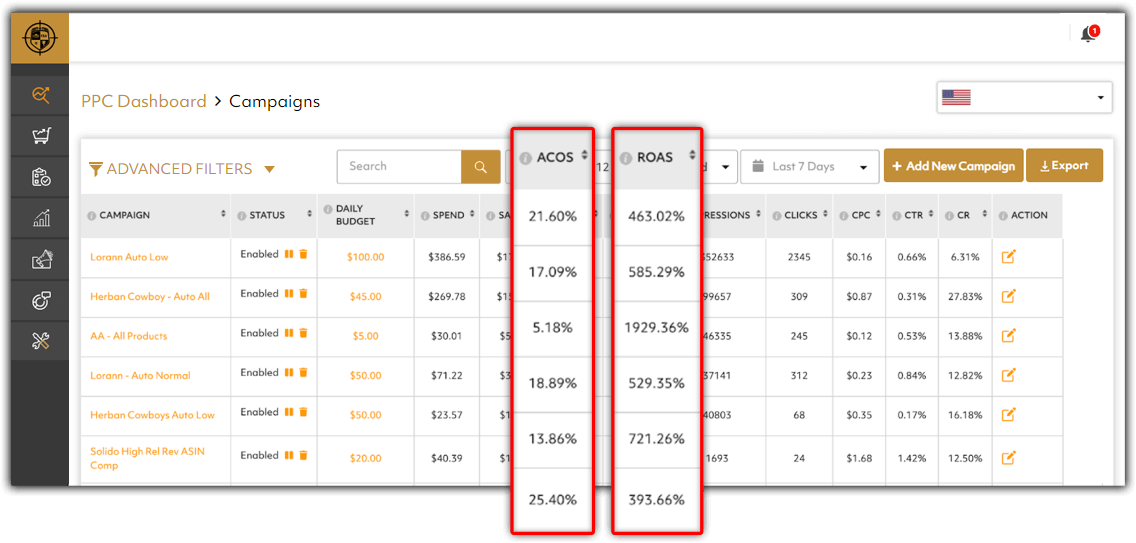Click the 27.83% CR value
The image size is (1136, 543).
click(965, 297)
